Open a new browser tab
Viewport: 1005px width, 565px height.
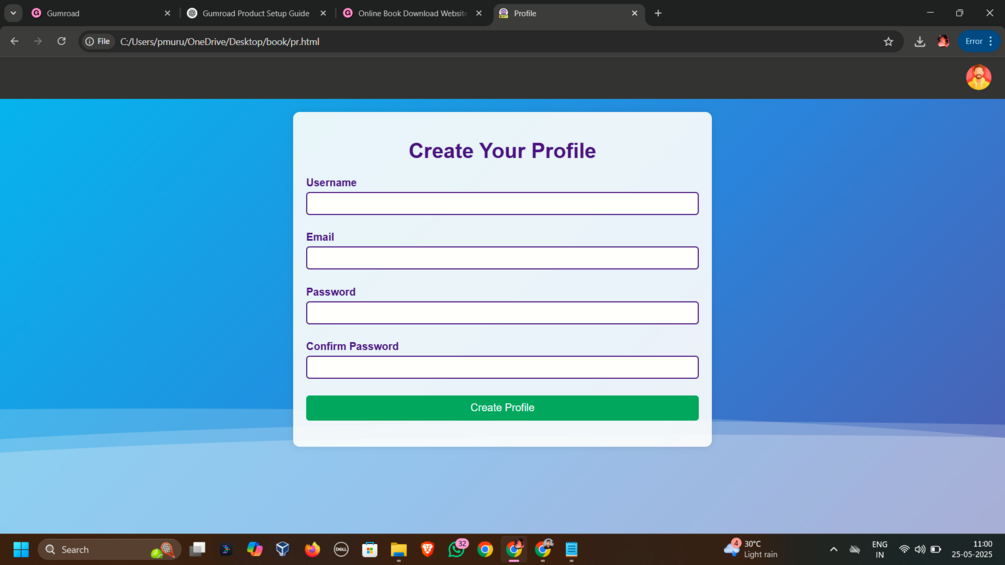[658, 13]
